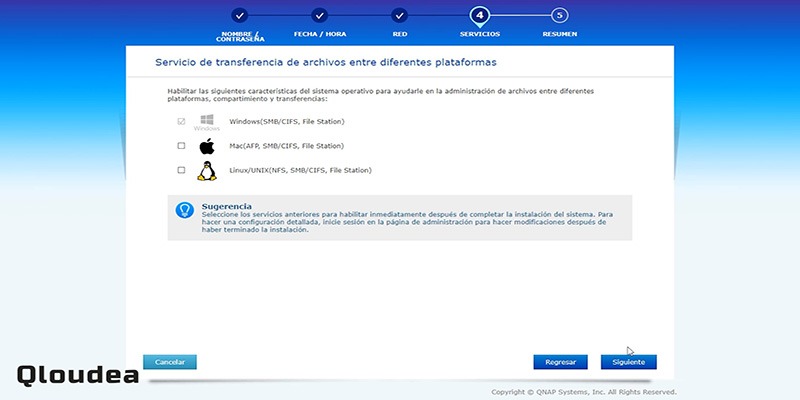Click the Linux penguin icon

(207, 171)
